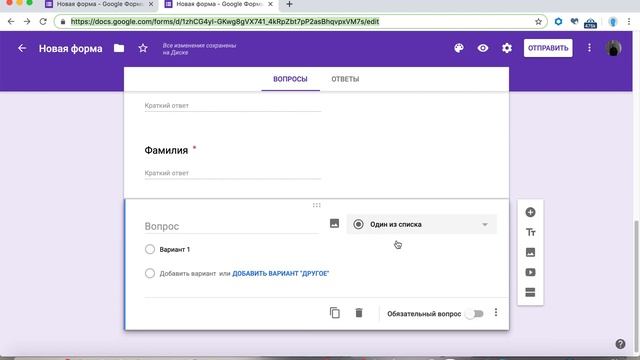Open form settings gear icon
The height and width of the screenshot is (360, 640).
pyautogui.click(x=507, y=48)
